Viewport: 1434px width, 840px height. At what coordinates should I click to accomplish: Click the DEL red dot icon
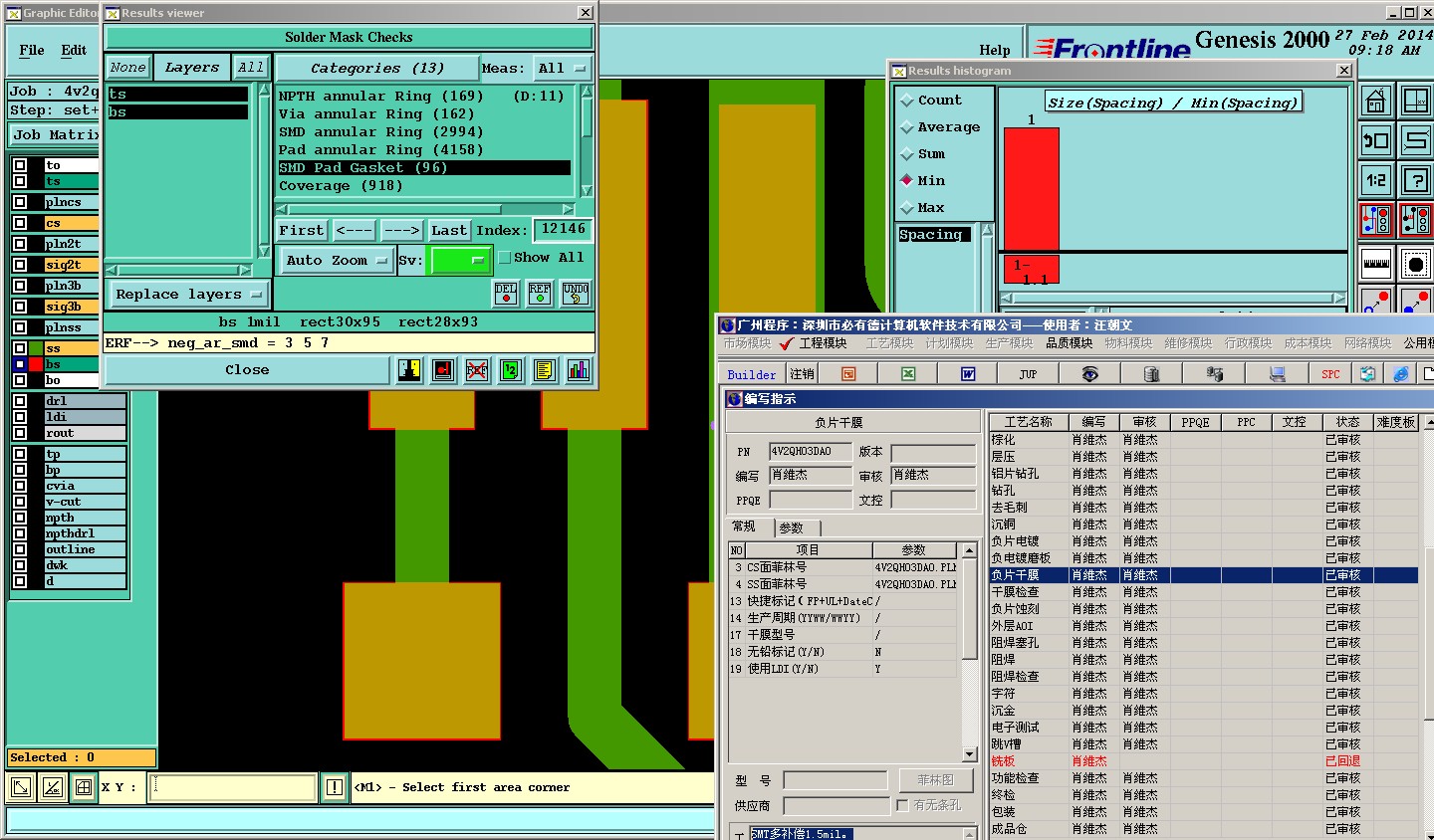click(x=506, y=293)
